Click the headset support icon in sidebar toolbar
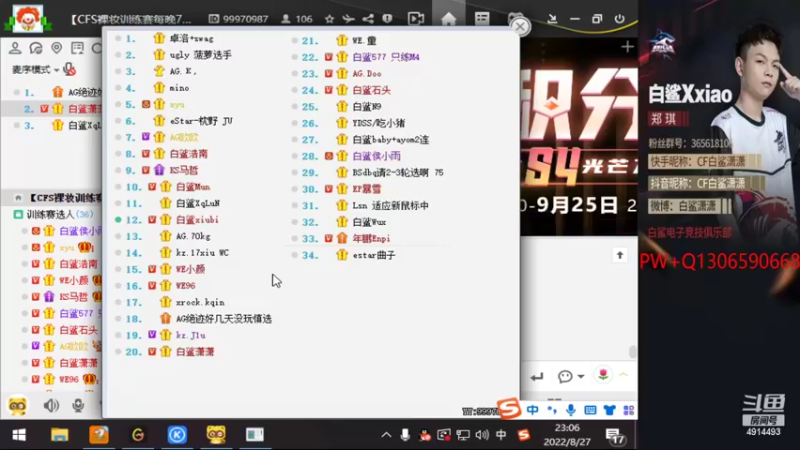This screenshot has width=800, height=450. [x=36, y=48]
